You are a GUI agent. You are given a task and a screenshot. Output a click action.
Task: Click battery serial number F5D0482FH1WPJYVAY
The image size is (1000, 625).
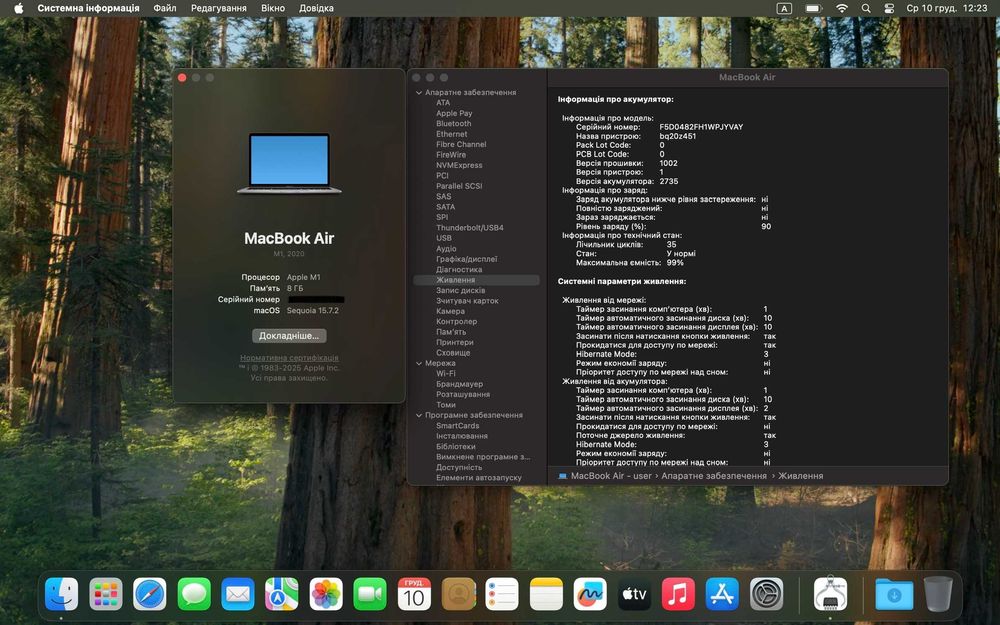coord(701,127)
